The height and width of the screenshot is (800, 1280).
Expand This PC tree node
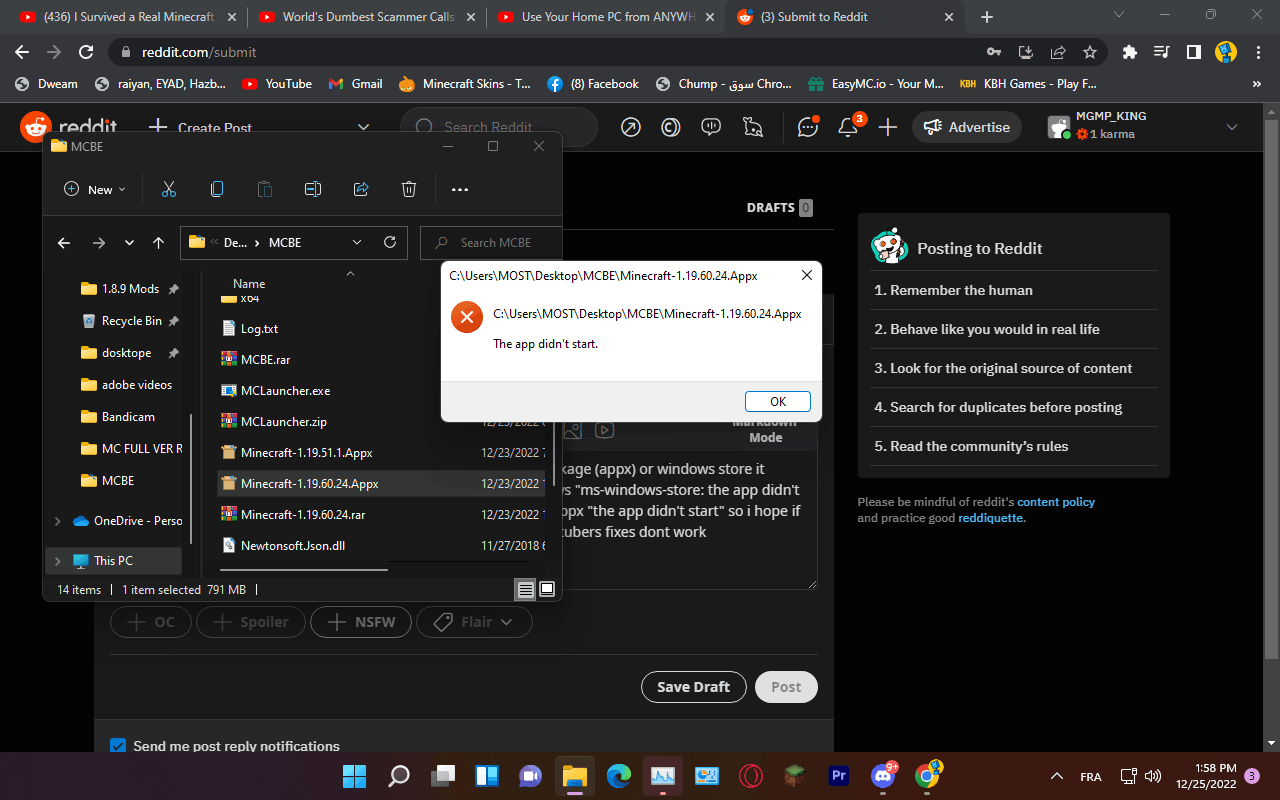tap(57, 561)
